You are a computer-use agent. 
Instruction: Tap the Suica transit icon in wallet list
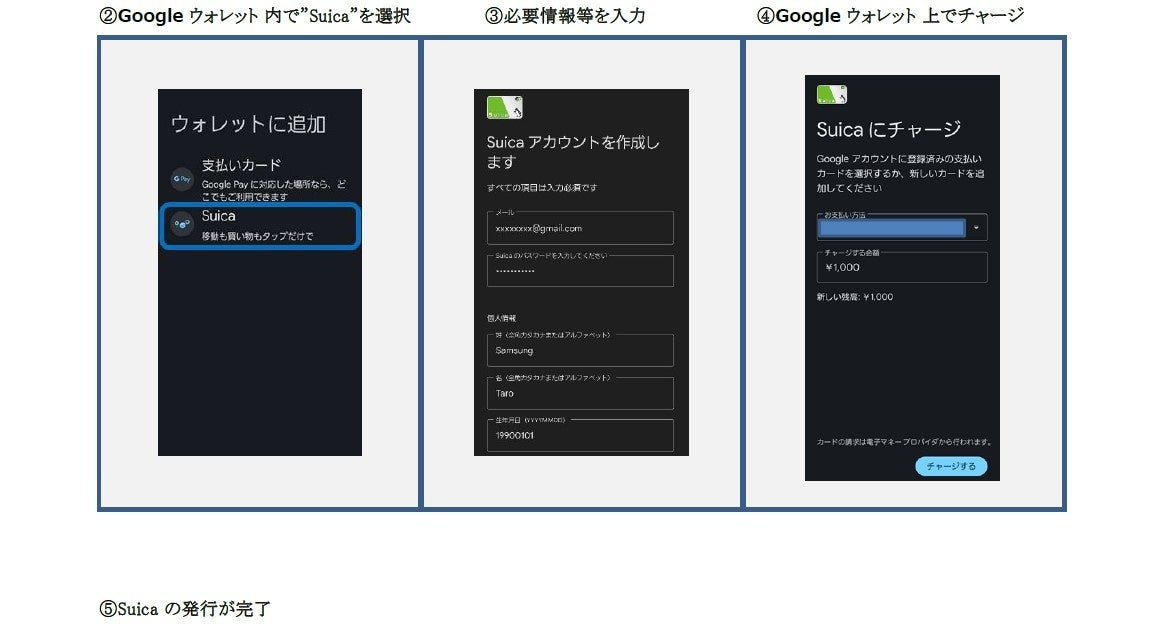(182, 224)
